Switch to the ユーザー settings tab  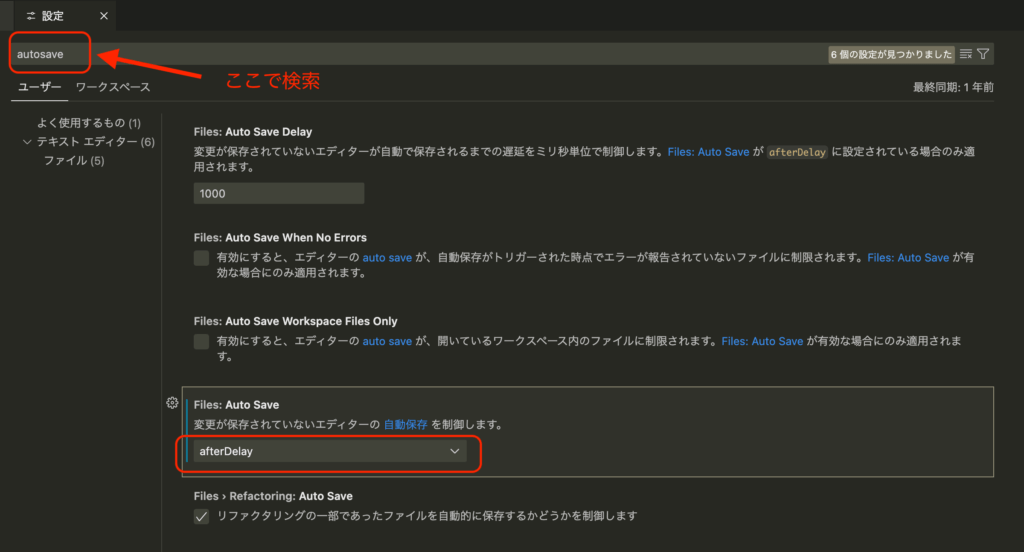click(x=40, y=87)
